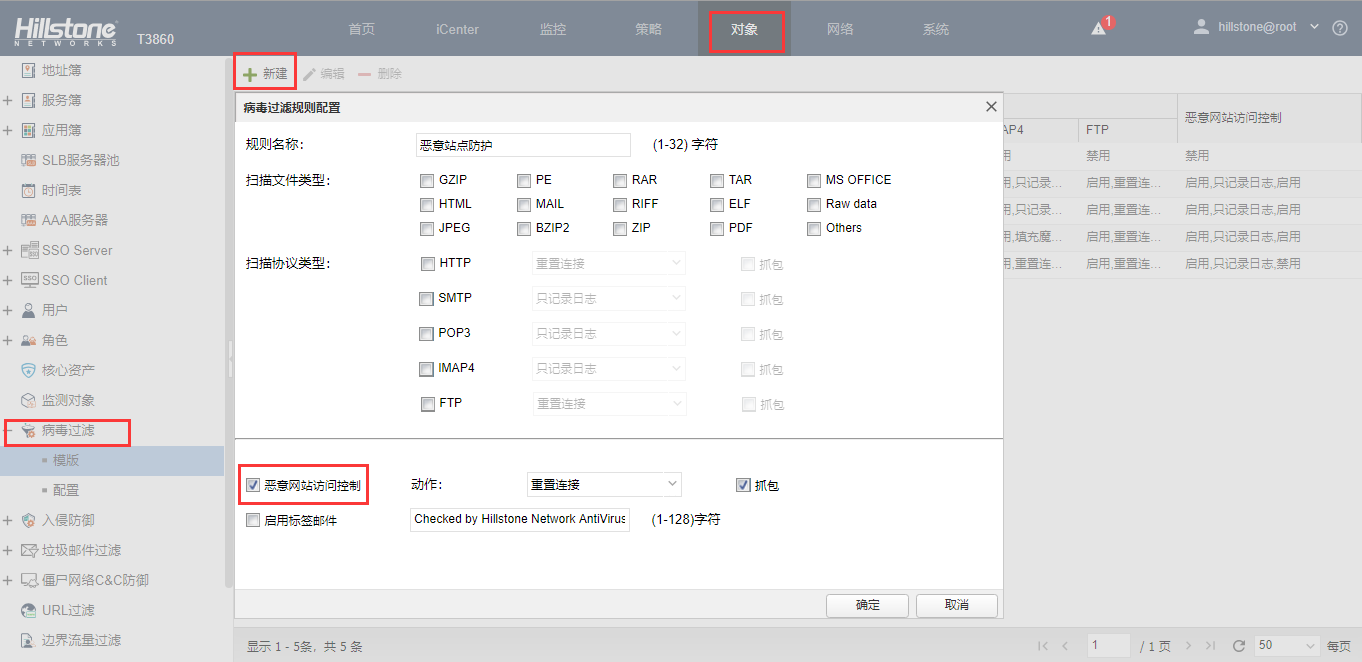Screen dimensions: 1362x662
Task: Open the 网络 tab
Action: [x=840, y=29]
